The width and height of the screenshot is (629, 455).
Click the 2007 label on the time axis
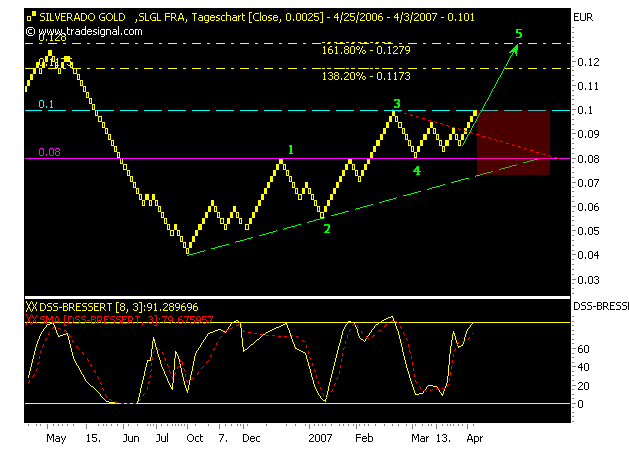(x=320, y=438)
